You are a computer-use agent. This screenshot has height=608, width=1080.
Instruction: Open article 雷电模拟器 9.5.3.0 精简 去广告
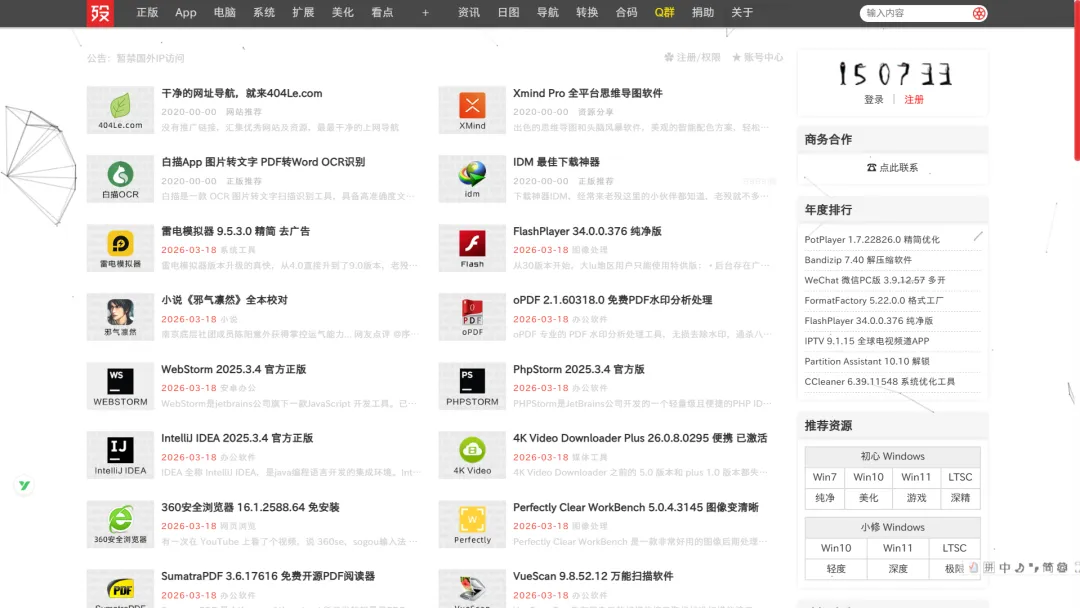point(236,231)
